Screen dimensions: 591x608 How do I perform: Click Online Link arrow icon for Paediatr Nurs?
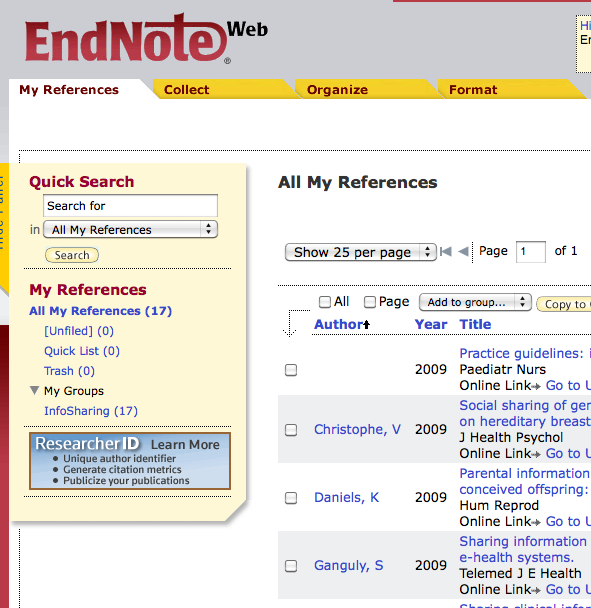[x=536, y=386]
